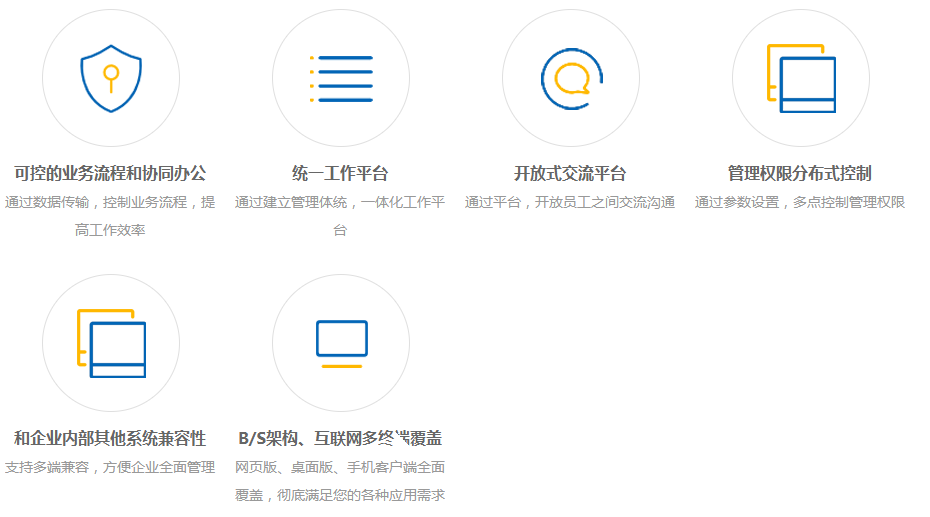Click the list lines icon for 统一工作平台
The width and height of the screenshot is (930, 517).
(x=341, y=79)
